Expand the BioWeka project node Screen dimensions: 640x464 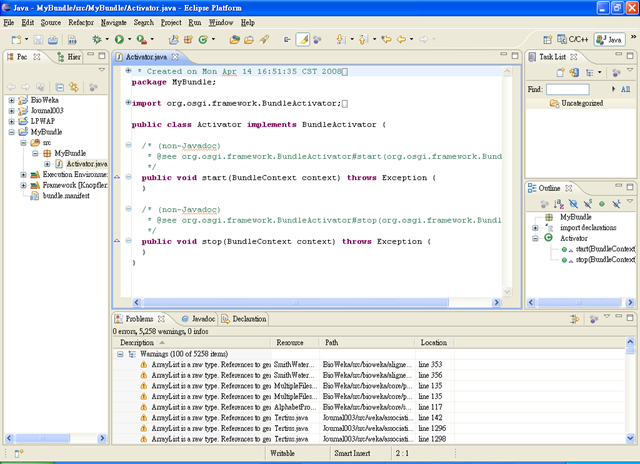pyautogui.click(x=11, y=101)
